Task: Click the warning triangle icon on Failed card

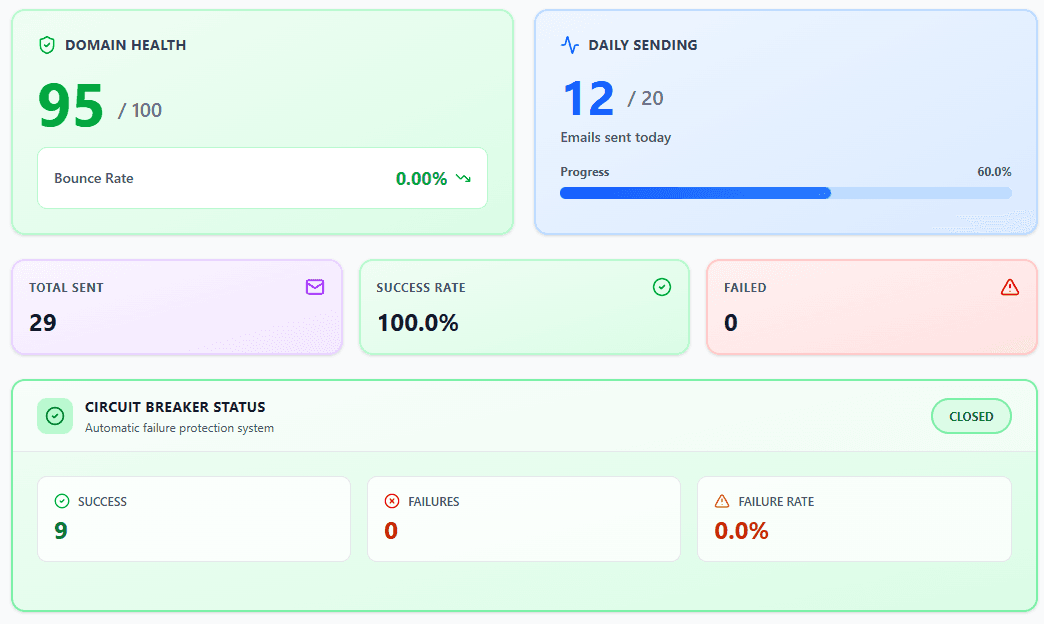Action: (1010, 287)
